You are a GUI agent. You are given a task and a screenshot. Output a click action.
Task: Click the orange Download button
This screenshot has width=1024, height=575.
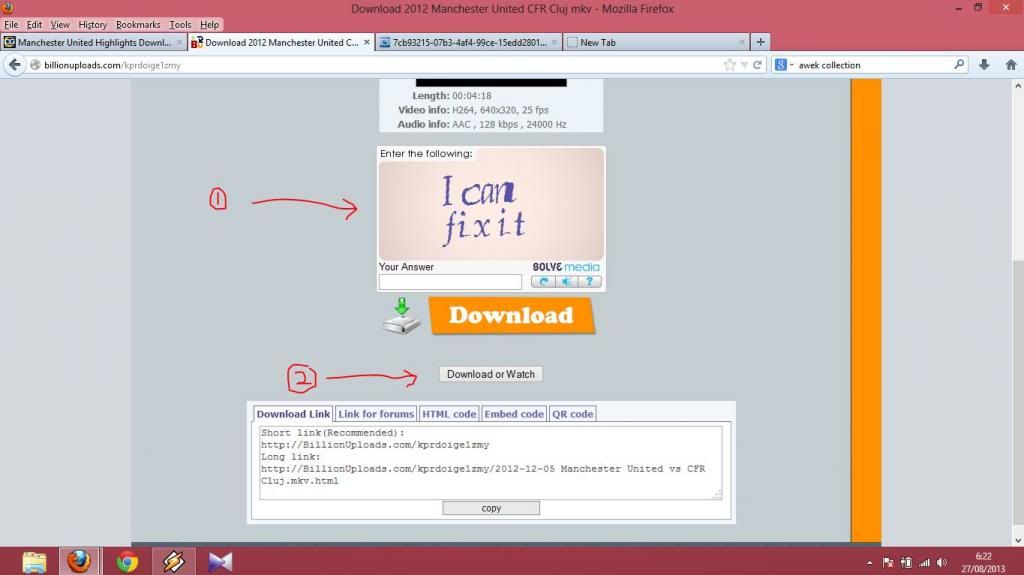pos(511,316)
